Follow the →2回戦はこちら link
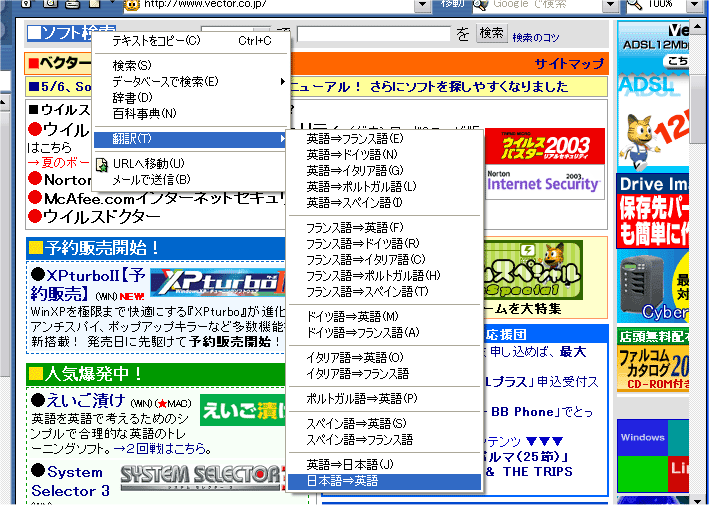Image resolution: width=709 pixels, height=505 pixels. [162, 449]
